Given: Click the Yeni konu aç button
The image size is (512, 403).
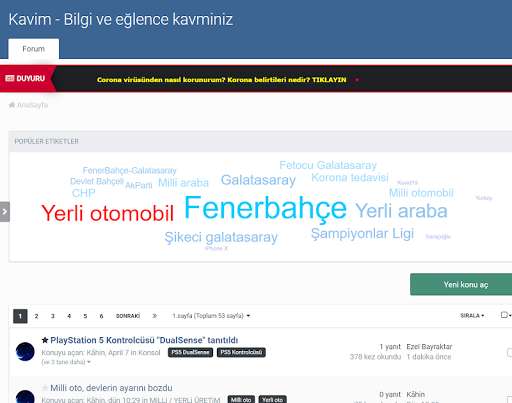Looking at the screenshot, I should click(x=461, y=284).
